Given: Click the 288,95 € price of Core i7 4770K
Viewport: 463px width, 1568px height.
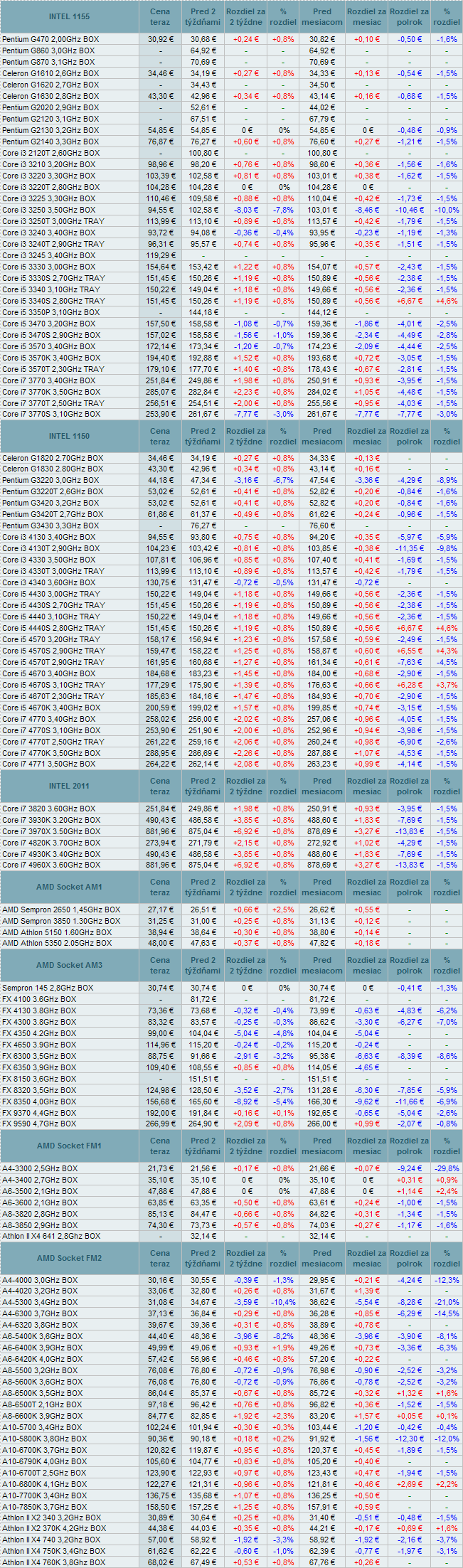Looking at the screenshot, I should (160, 754).
